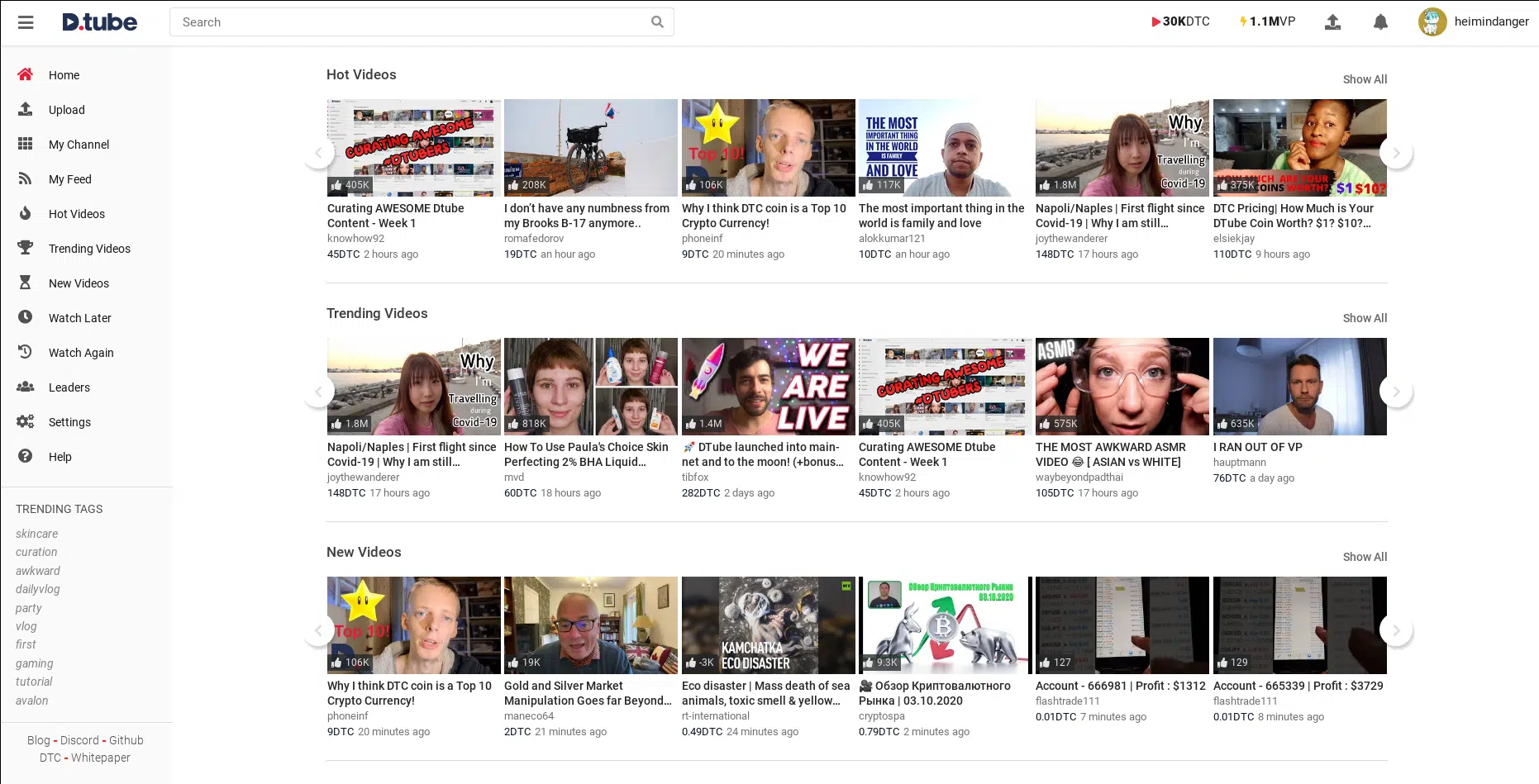1539x784 pixels.
Task: Click the 1.1M VP voting power
Action: click(x=1267, y=21)
